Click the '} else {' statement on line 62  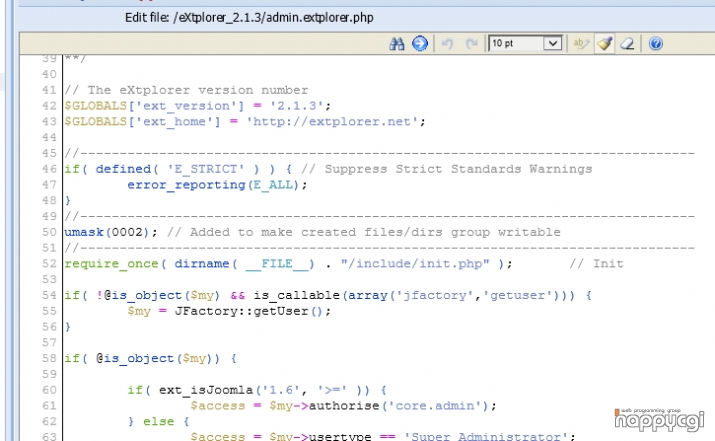(x=159, y=421)
